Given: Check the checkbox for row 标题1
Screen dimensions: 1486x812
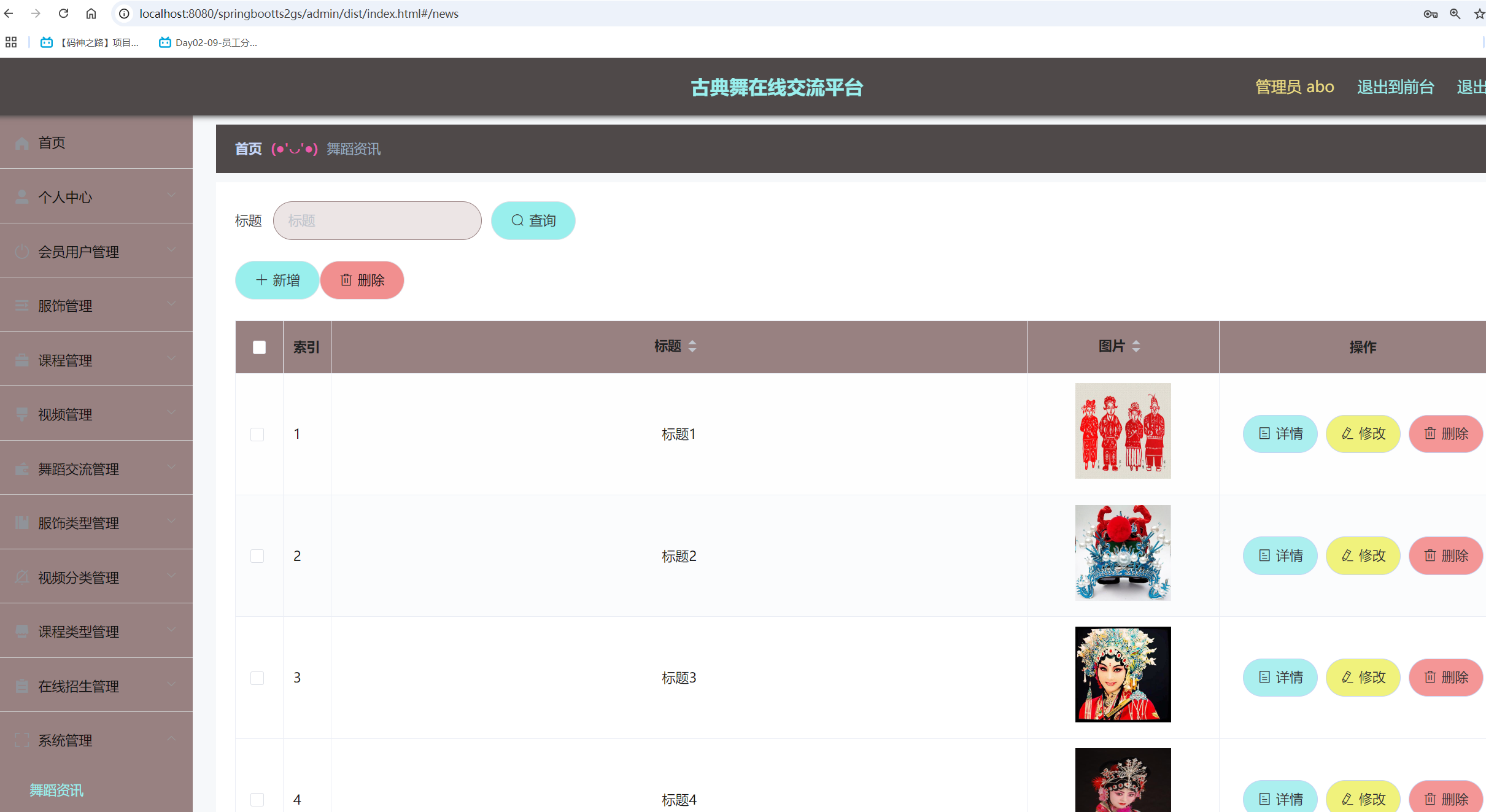Looking at the screenshot, I should click(257, 435).
